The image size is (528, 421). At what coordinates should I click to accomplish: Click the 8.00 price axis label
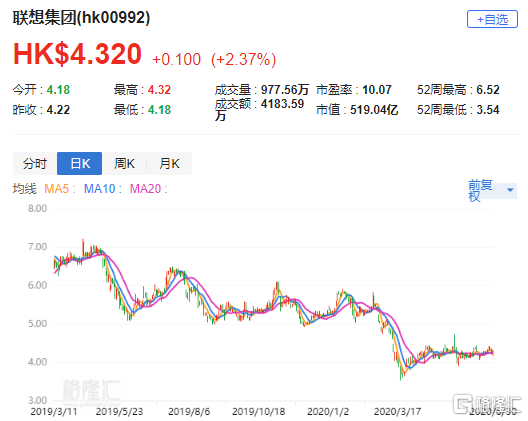click(x=37, y=208)
